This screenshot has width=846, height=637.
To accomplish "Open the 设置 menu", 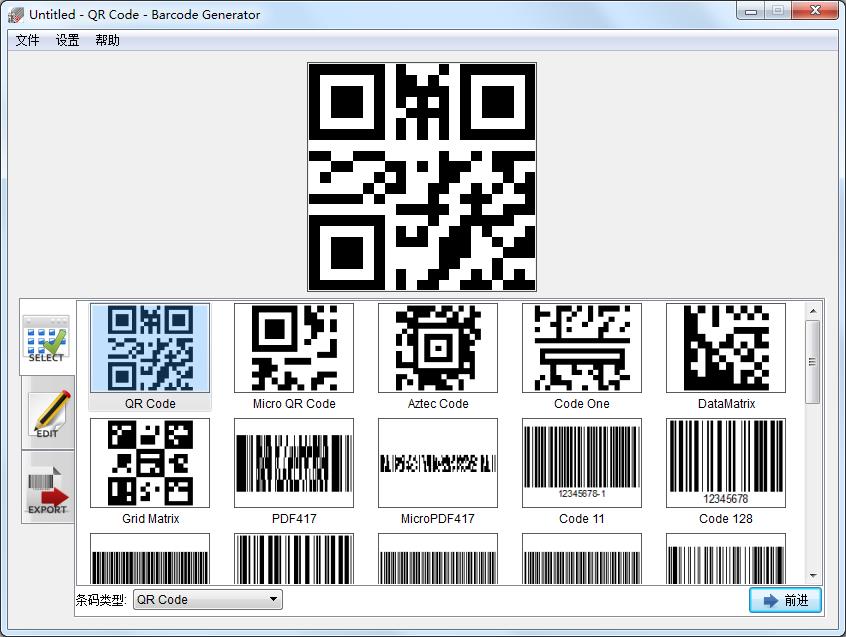I will click(x=67, y=40).
